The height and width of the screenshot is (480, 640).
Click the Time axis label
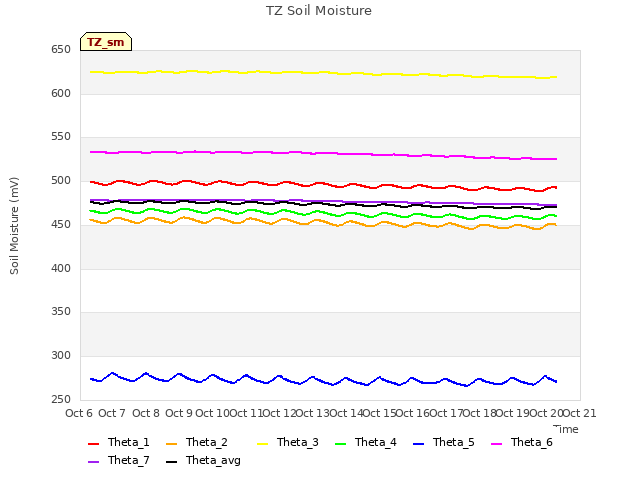566,429
